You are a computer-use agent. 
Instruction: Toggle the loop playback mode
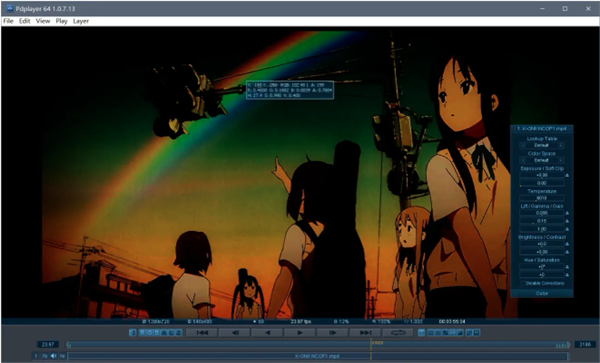pyautogui.click(x=398, y=333)
